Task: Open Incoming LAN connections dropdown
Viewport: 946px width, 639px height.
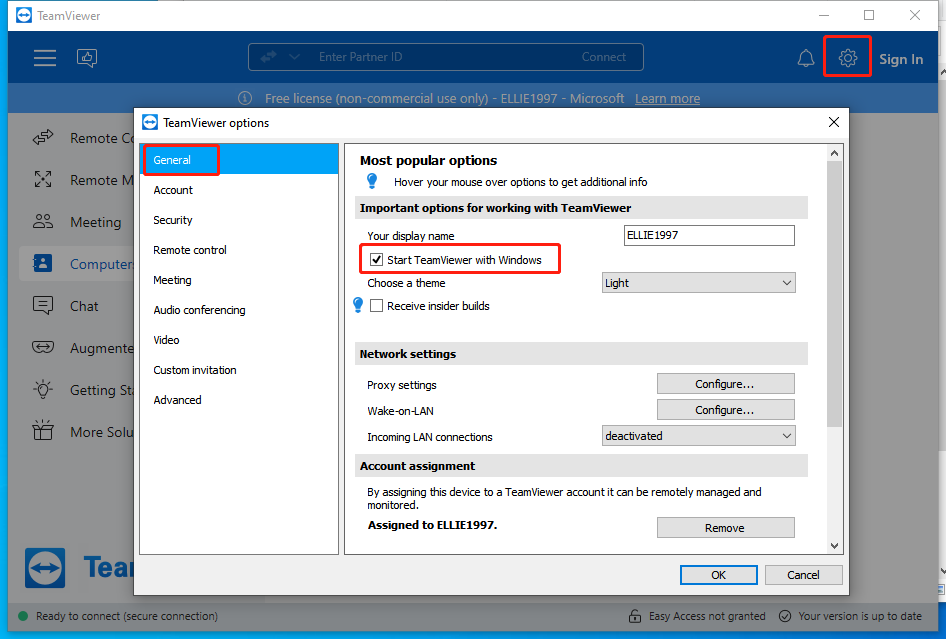Action: (x=699, y=436)
